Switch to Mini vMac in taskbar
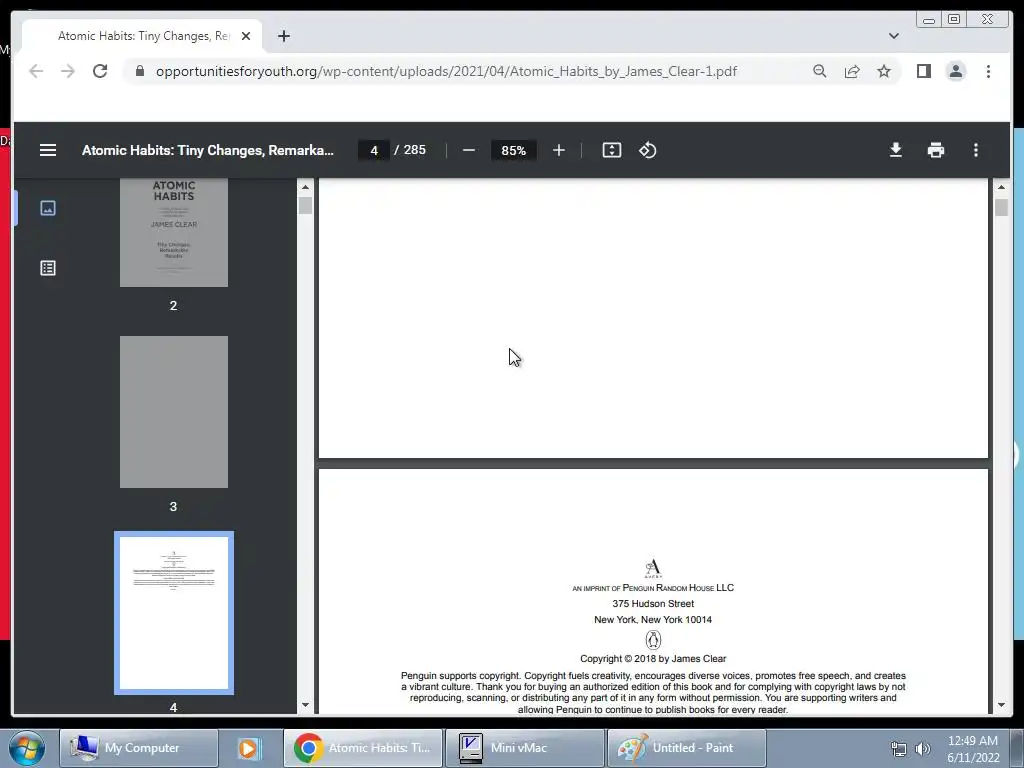 pos(524,748)
